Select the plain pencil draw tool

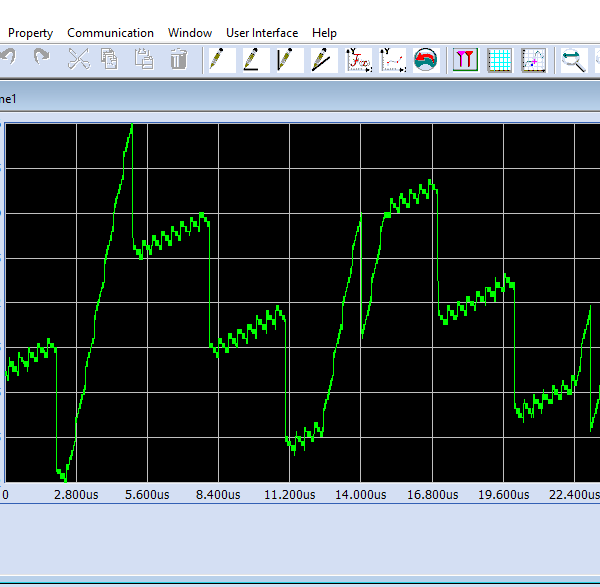(x=221, y=60)
